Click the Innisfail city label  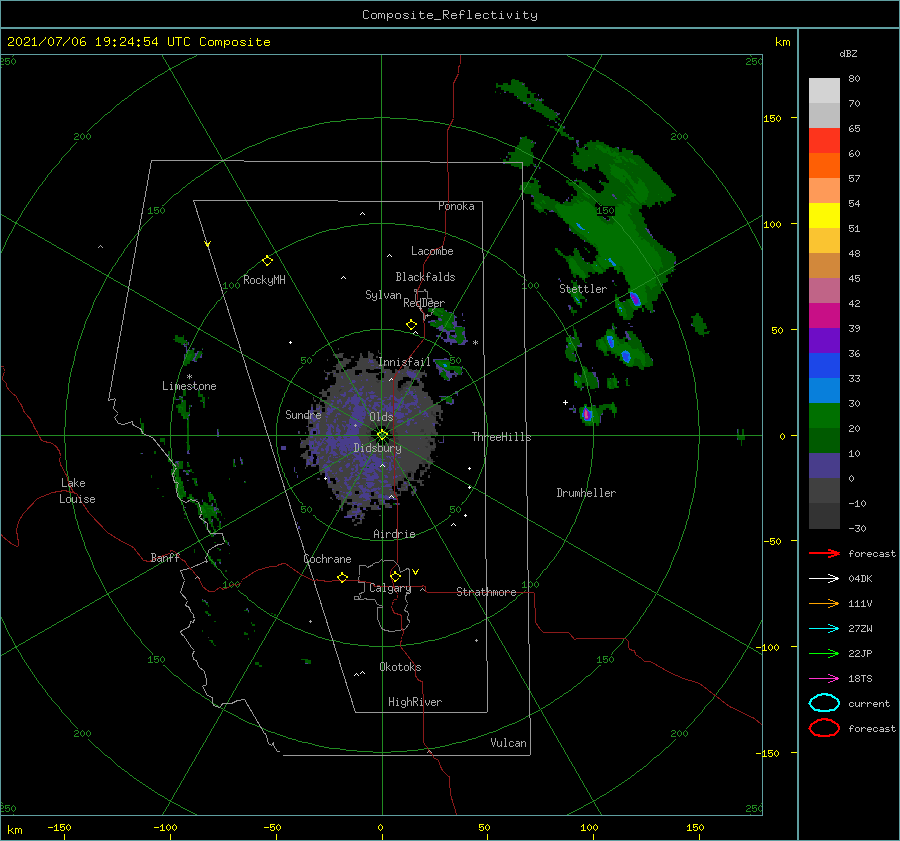point(404,362)
